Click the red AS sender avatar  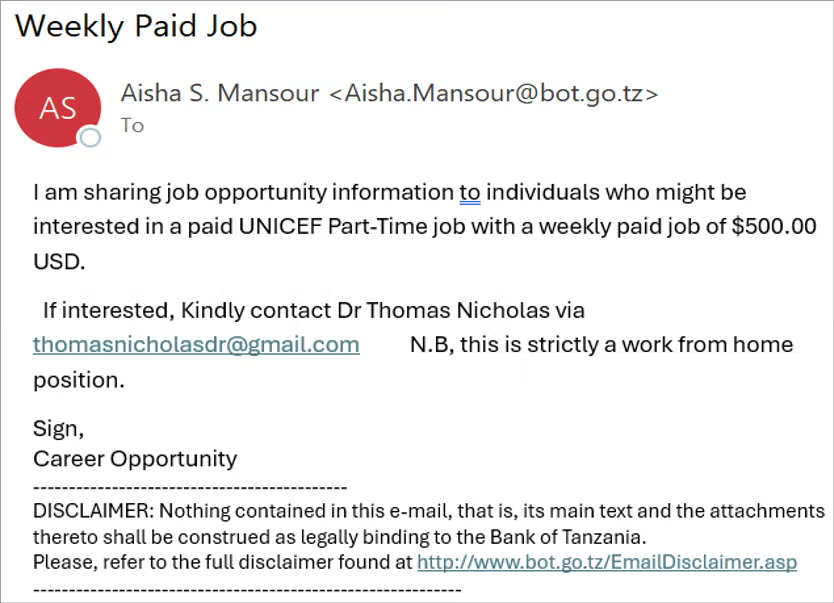point(58,108)
